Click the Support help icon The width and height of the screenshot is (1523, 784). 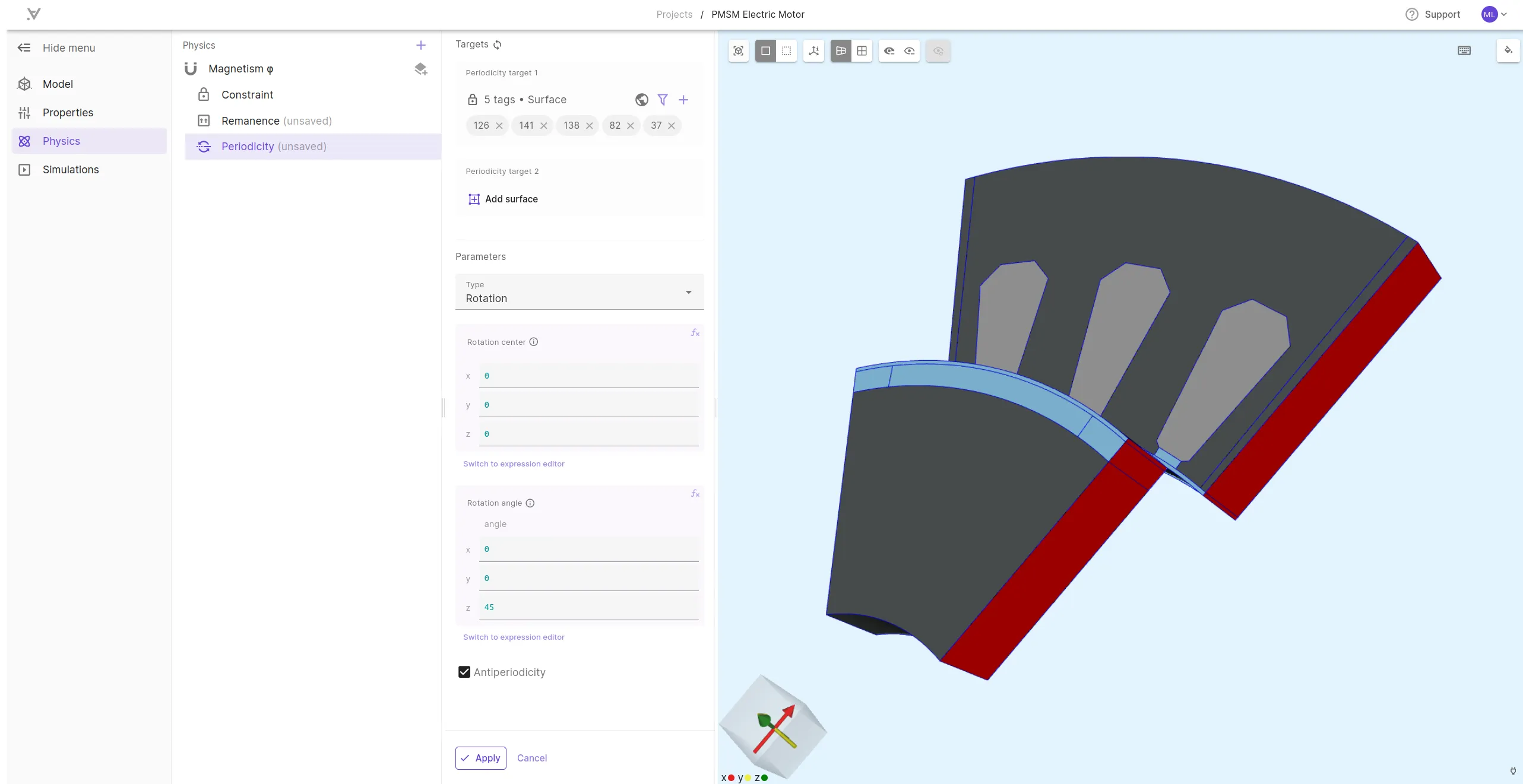(1412, 14)
